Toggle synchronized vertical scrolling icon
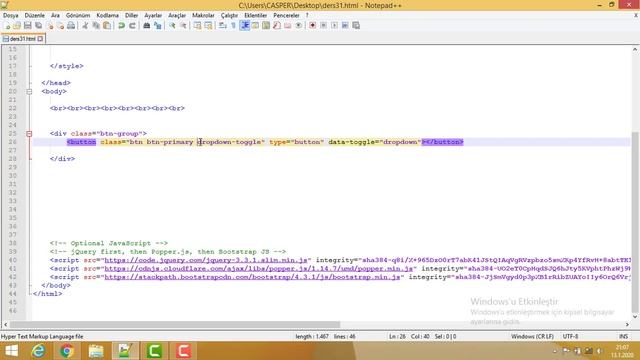 pyautogui.click(x=198, y=26)
